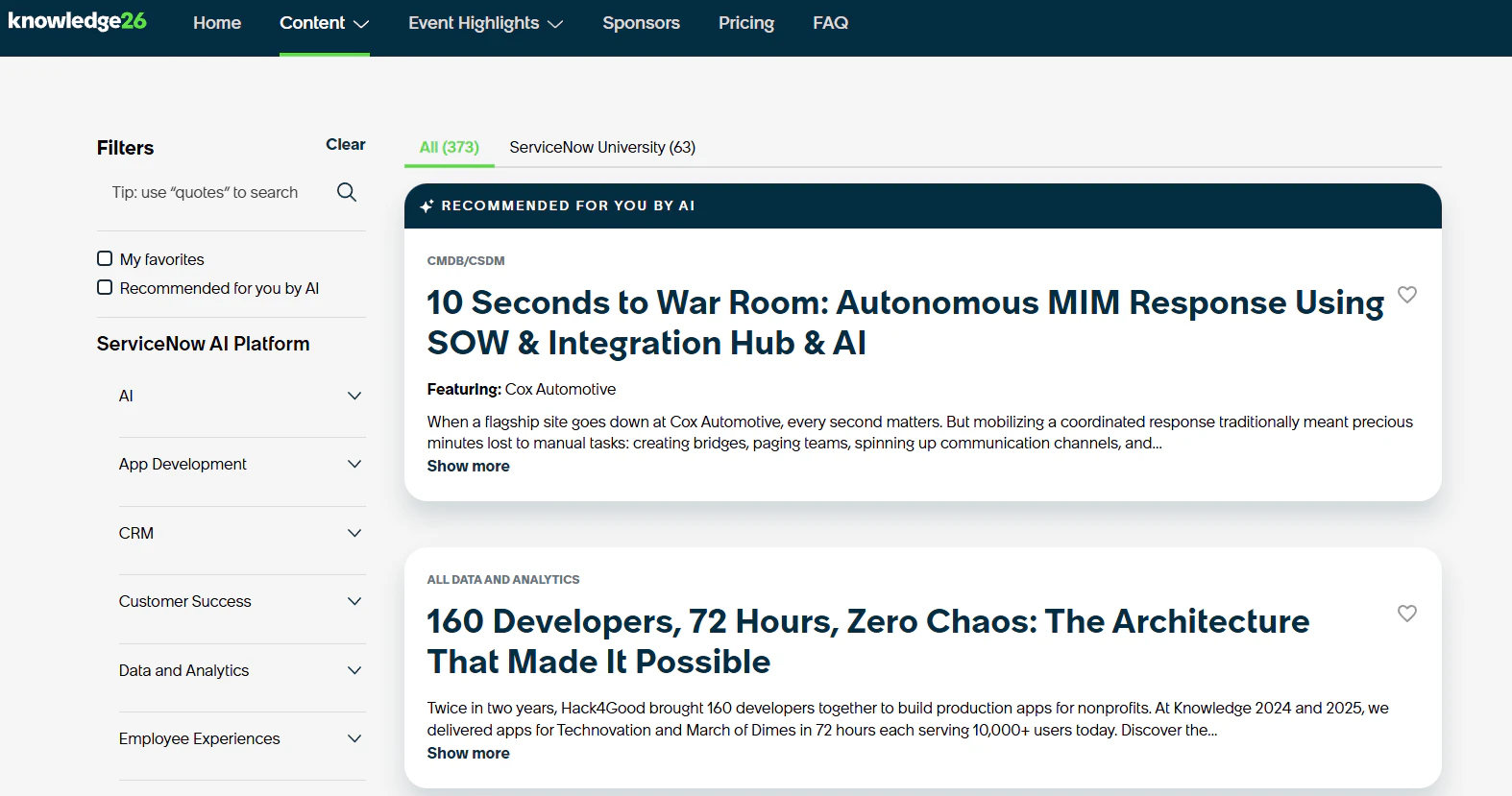Click the knowledge26 logo

77,21
